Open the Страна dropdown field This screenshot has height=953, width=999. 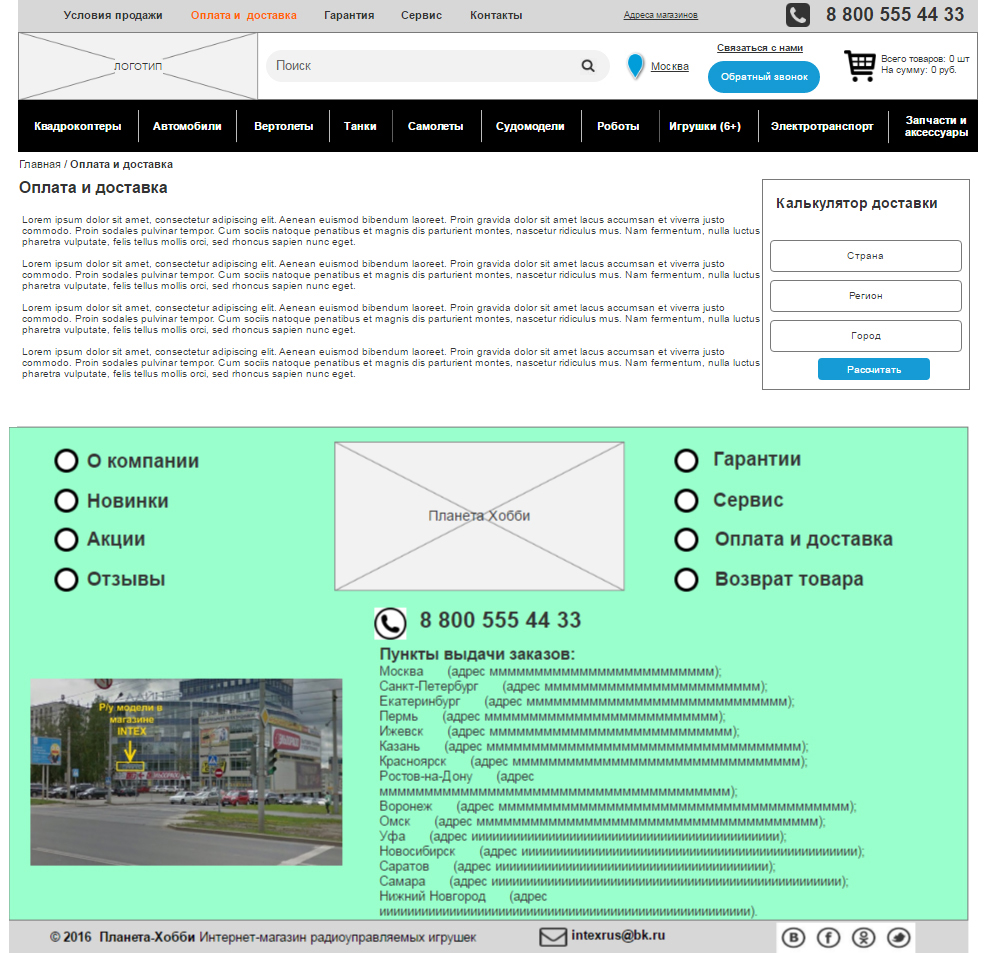pos(865,256)
